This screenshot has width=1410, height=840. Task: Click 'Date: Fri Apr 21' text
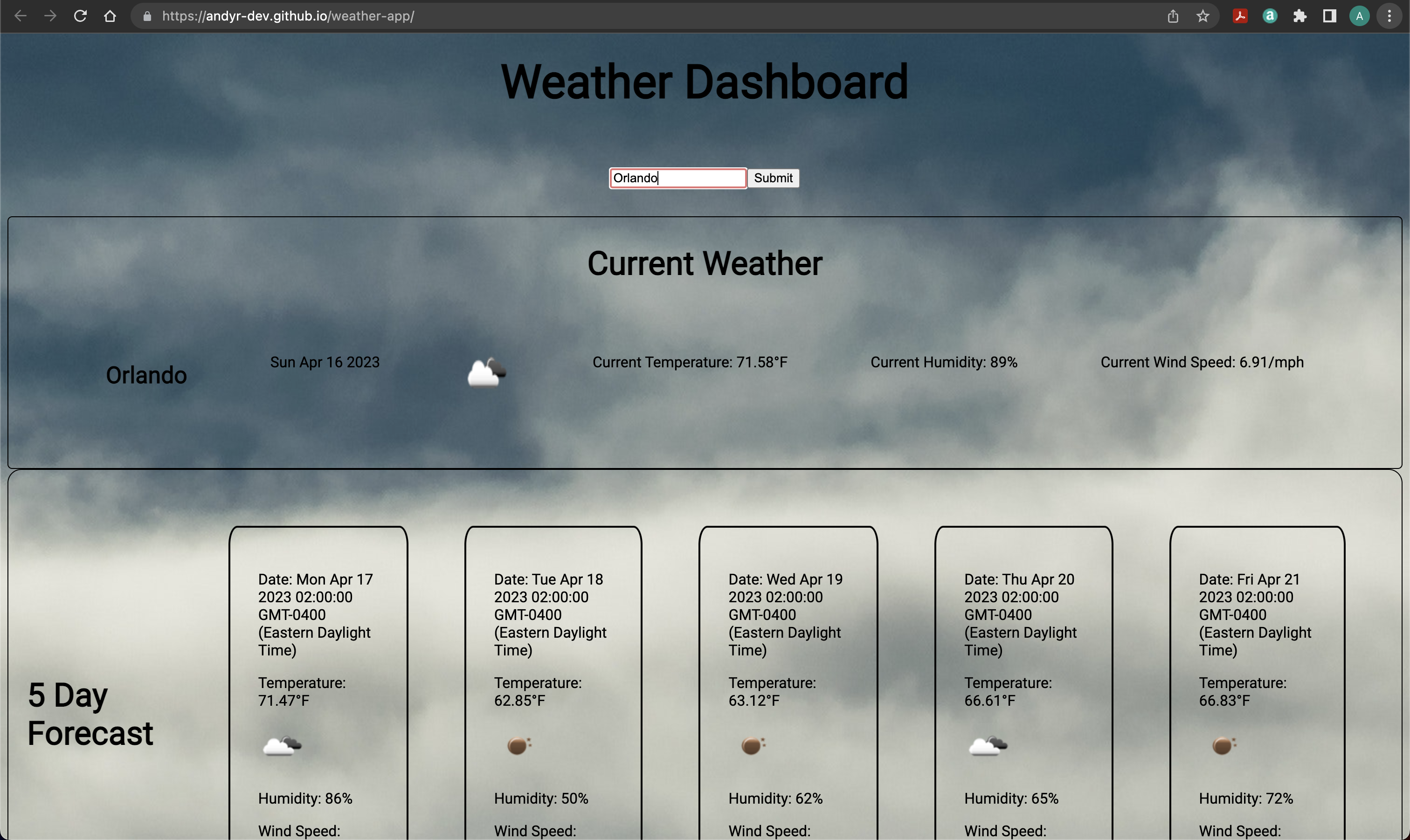pos(1249,579)
